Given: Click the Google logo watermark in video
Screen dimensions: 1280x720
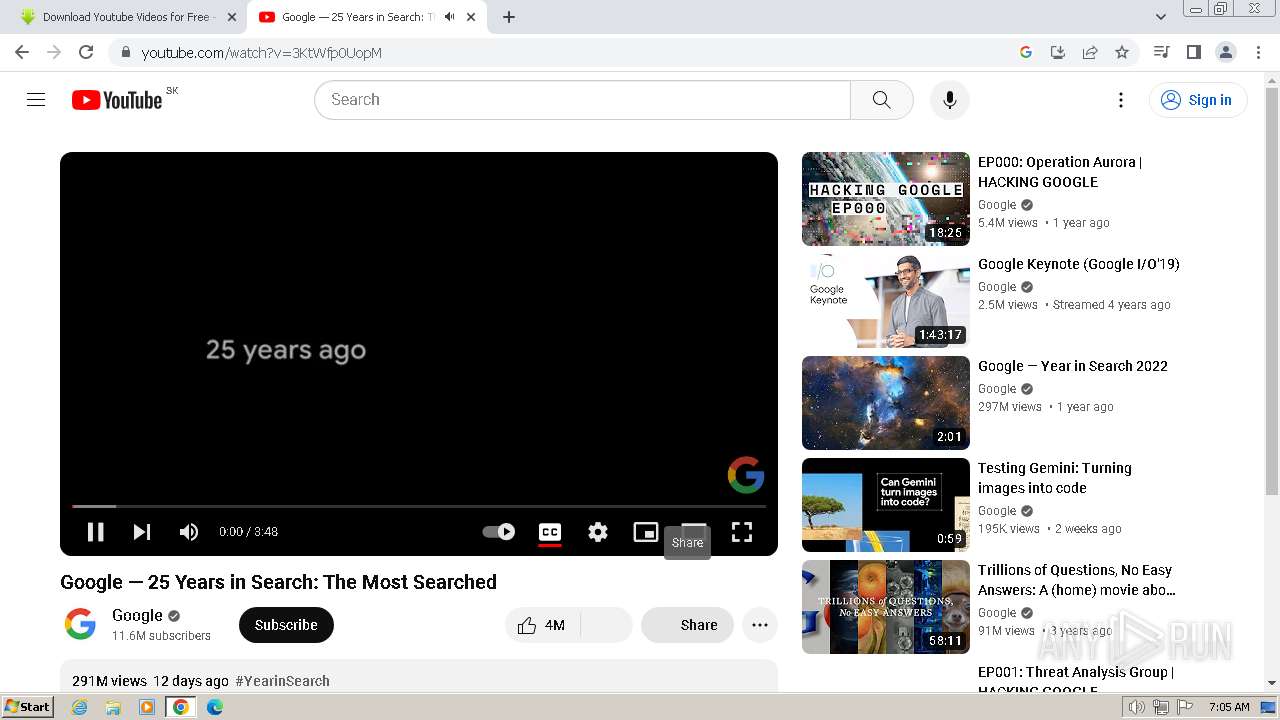Looking at the screenshot, I should coord(746,475).
